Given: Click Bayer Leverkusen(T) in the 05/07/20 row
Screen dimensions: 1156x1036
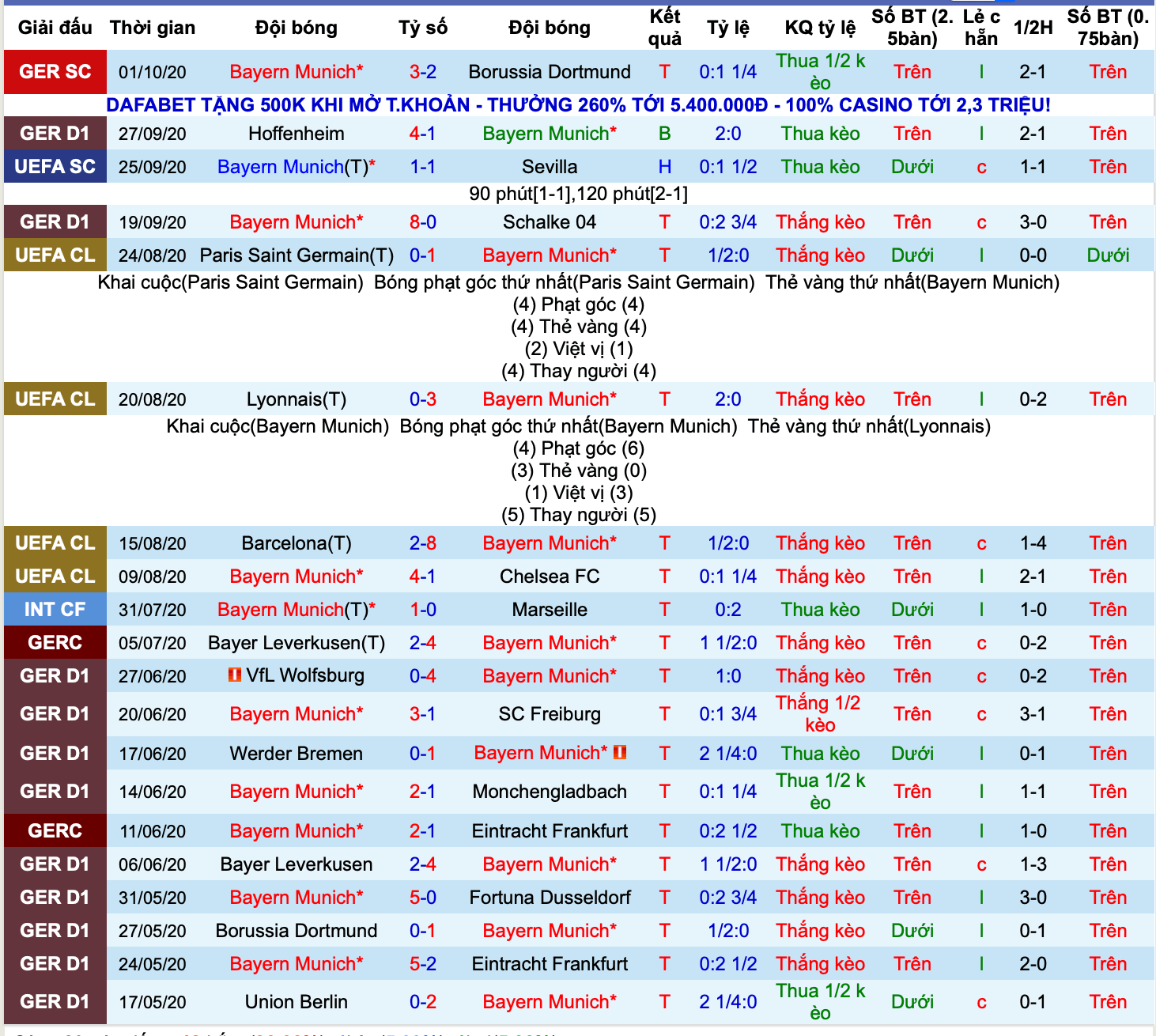Looking at the screenshot, I should coord(297,643).
